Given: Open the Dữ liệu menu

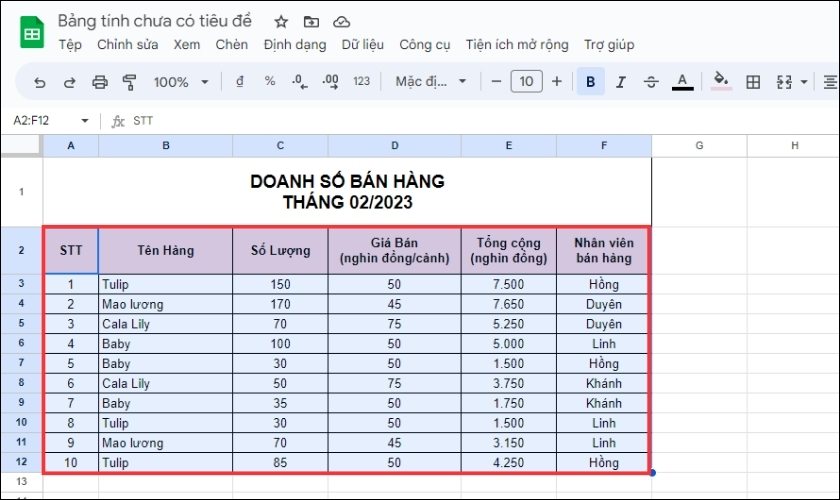Looking at the screenshot, I should tap(363, 45).
